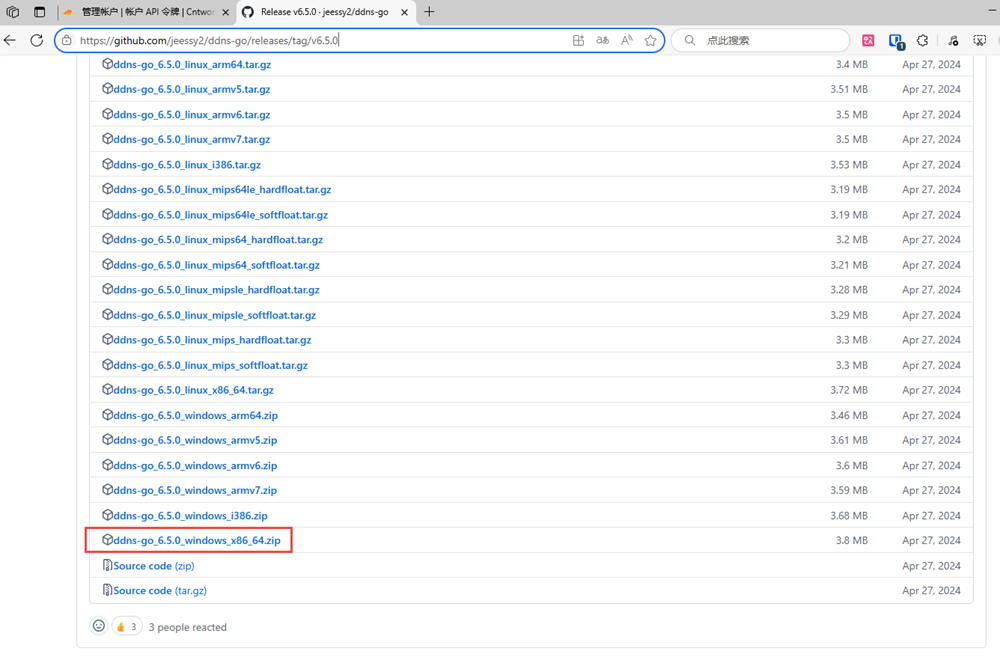Add this page to favorites with the star
Screen dimensions: 1000x657
[x=651, y=40]
